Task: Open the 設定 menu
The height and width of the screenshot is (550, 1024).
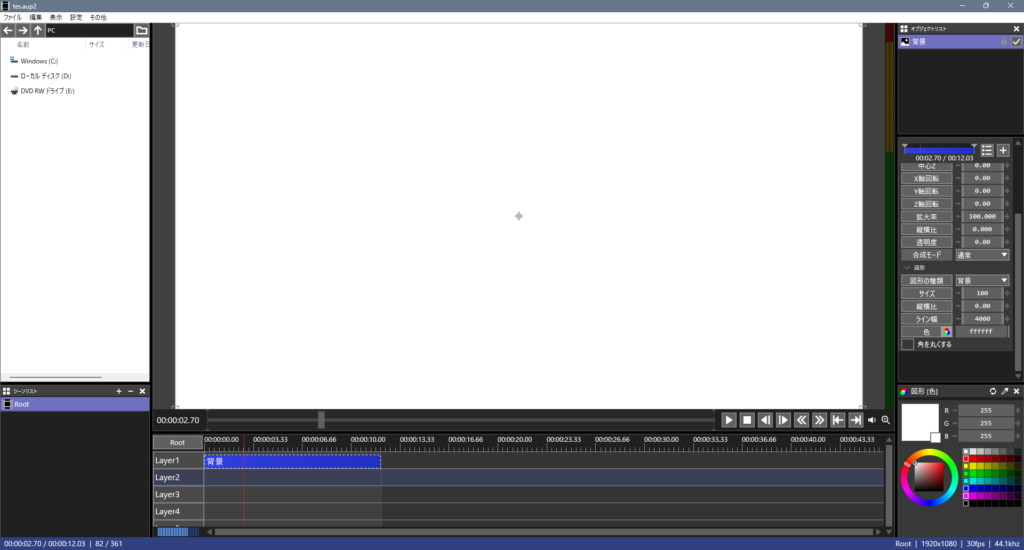Action: point(76,17)
